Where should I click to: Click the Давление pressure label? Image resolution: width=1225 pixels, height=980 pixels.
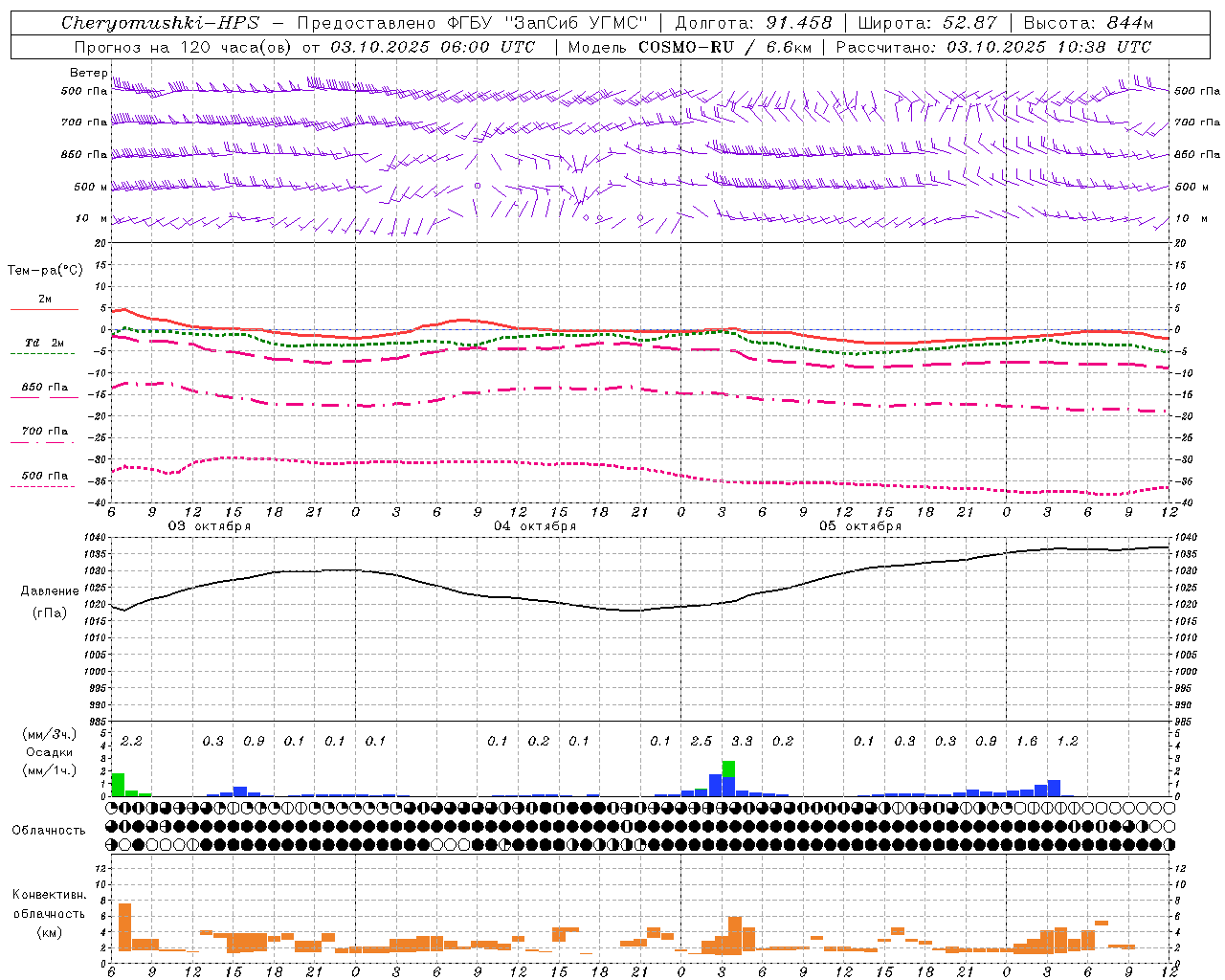pos(50,591)
